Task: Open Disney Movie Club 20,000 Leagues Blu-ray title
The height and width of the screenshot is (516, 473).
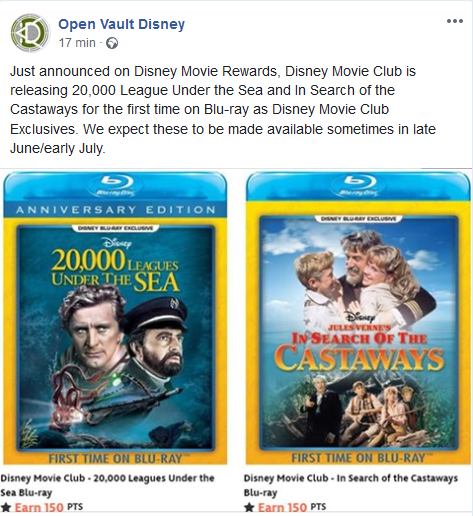Action: click(x=107, y=485)
